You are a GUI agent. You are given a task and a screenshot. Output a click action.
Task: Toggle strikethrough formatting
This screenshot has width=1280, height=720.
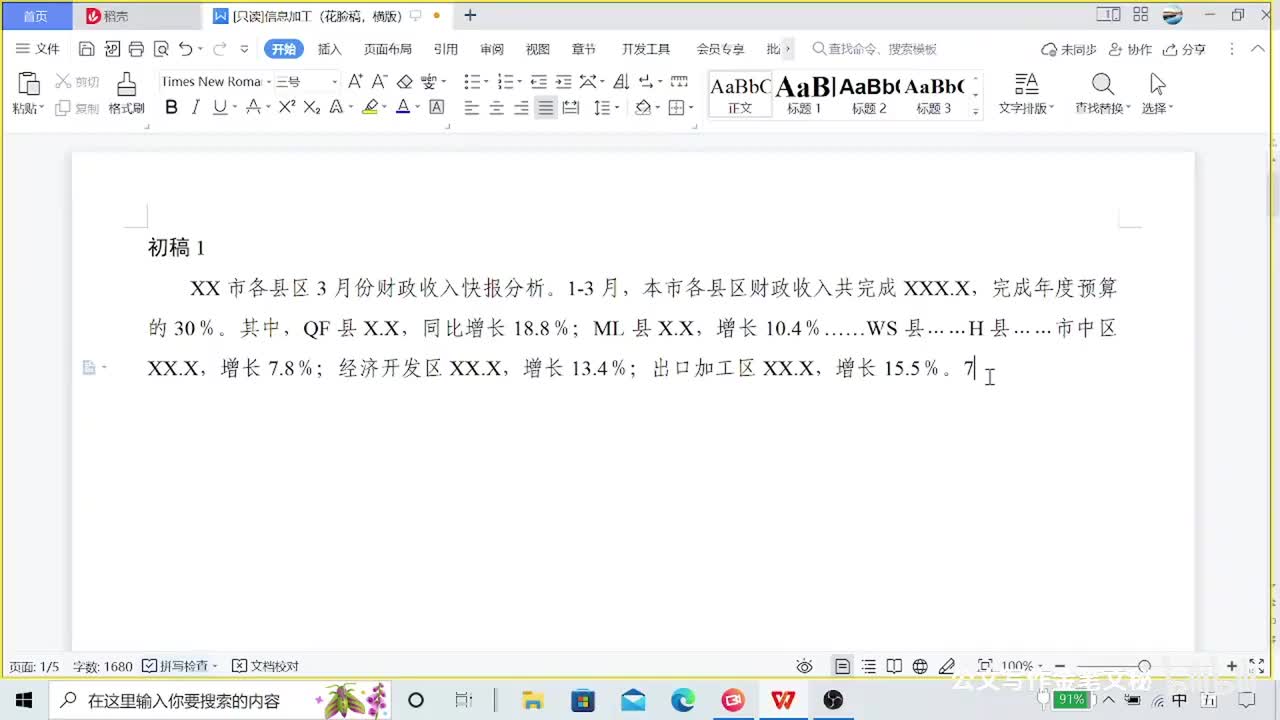click(x=253, y=107)
